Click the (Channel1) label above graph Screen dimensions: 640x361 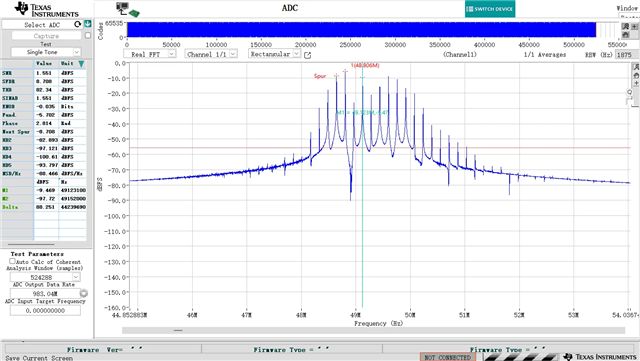click(460, 54)
